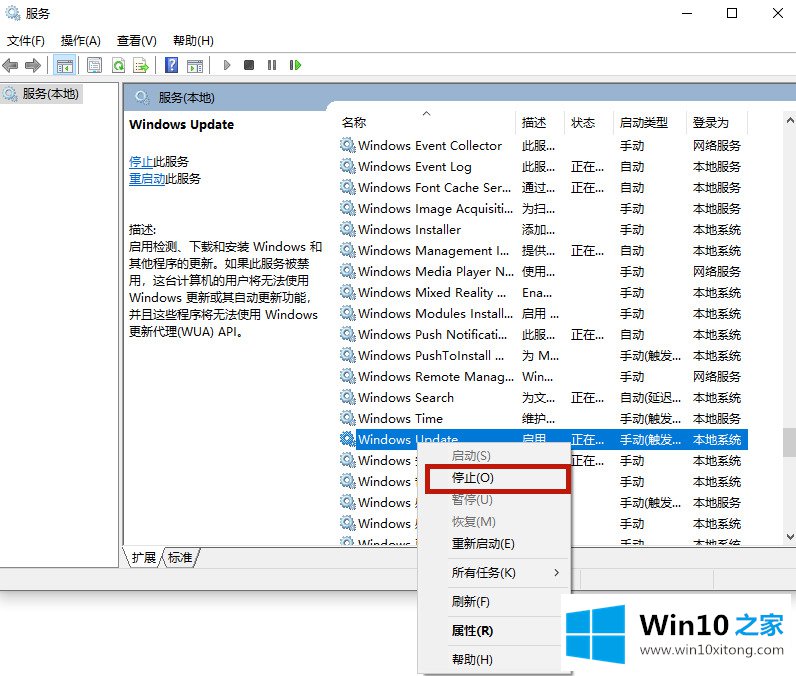
Task: Open the 查看(V) menu
Action: pyautogui.click(x=137, y=41)
